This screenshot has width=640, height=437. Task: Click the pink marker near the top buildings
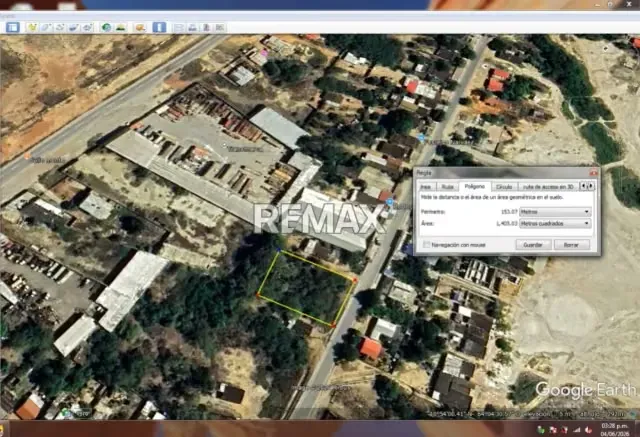click(264, 53)
